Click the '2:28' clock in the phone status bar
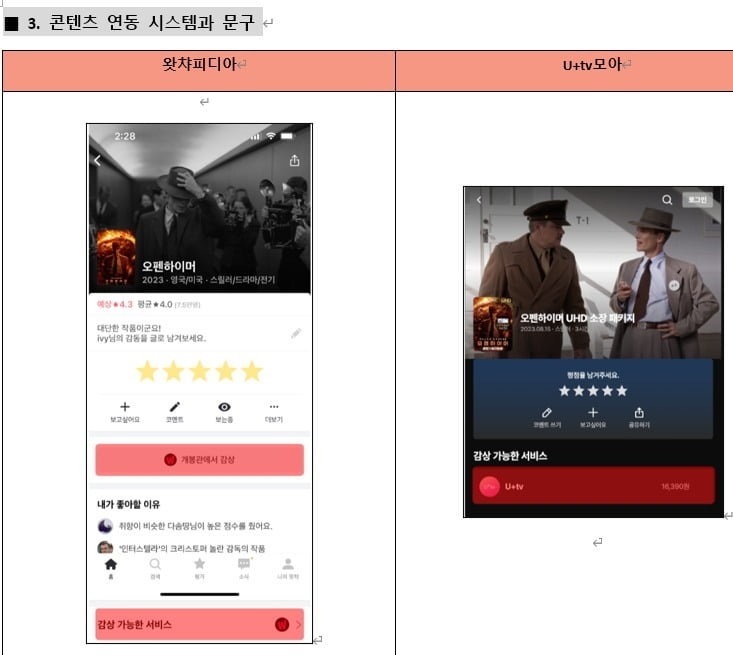This screenshot has height=655, width=733. pyautogui.click(x=125, y=136)
